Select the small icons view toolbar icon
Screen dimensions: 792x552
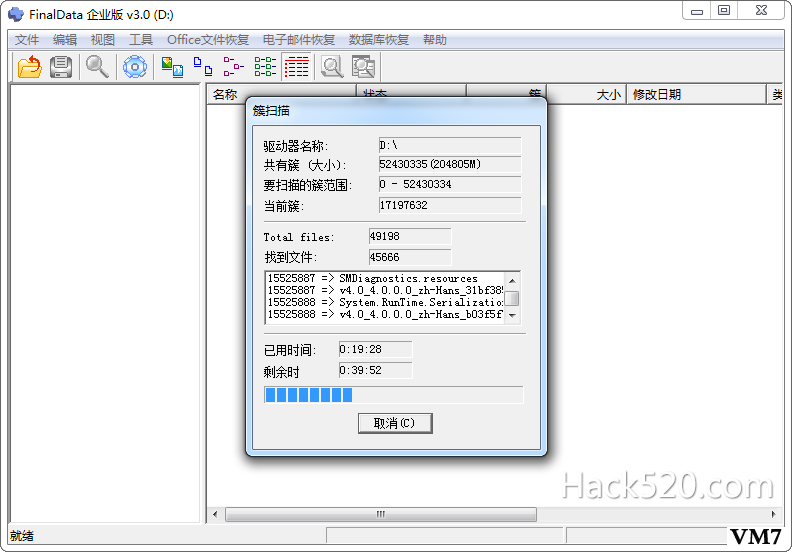(203, 67)
